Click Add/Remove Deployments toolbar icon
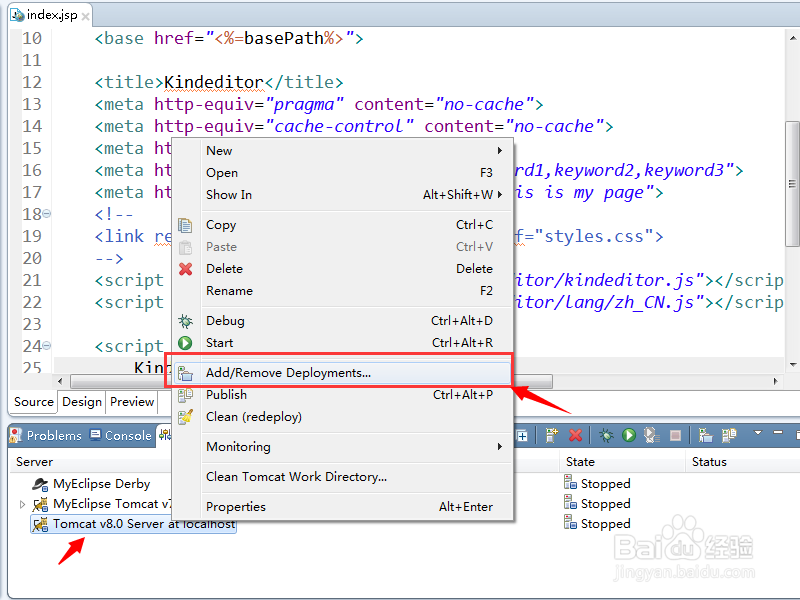This screenshot has width=800, height=600. click(705, 435)
